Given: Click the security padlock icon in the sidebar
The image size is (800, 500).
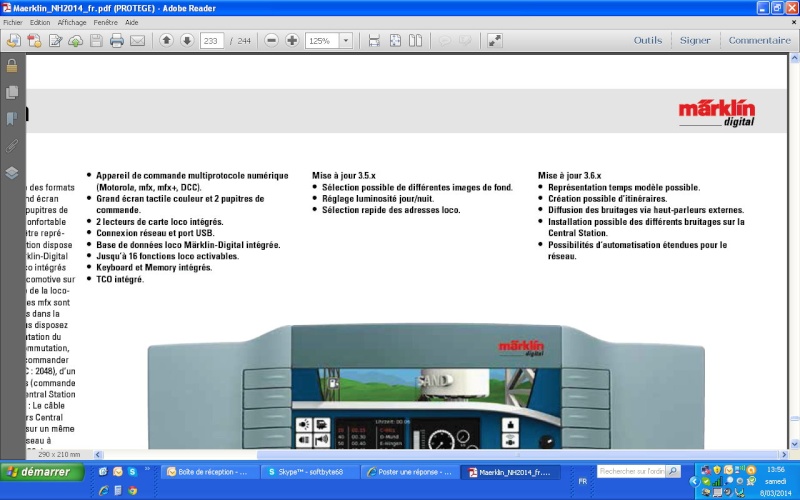Looking at the screenshot, I should click(12, 65).
